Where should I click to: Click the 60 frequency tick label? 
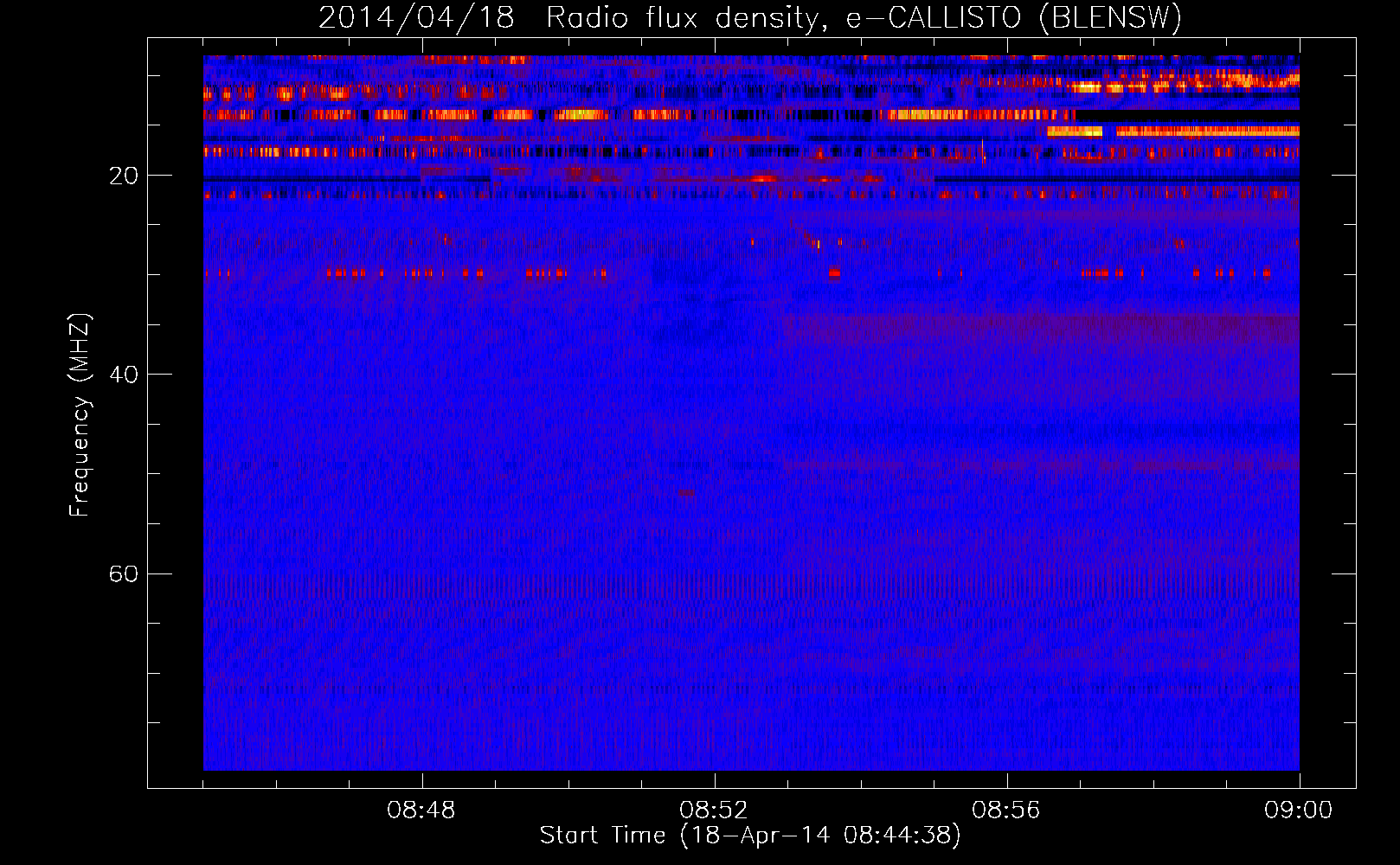click(123, 573)
